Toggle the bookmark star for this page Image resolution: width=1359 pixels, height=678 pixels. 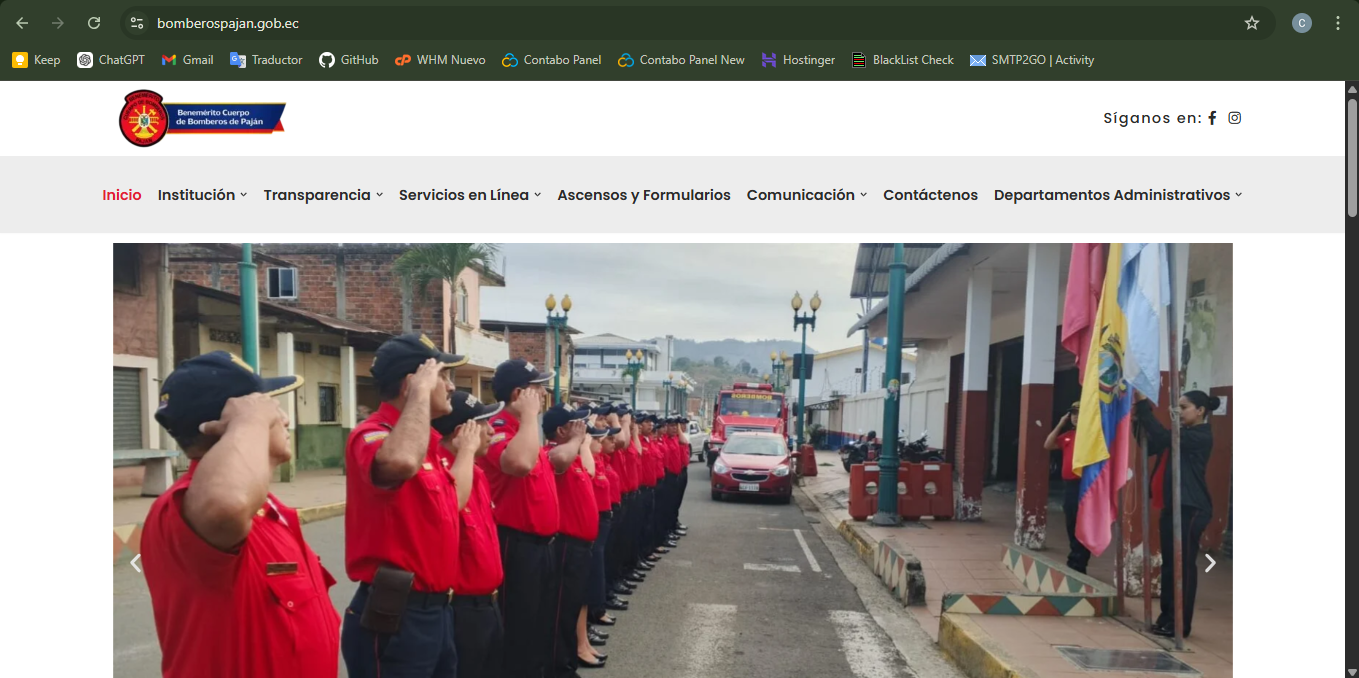(x=1252, y=22)
